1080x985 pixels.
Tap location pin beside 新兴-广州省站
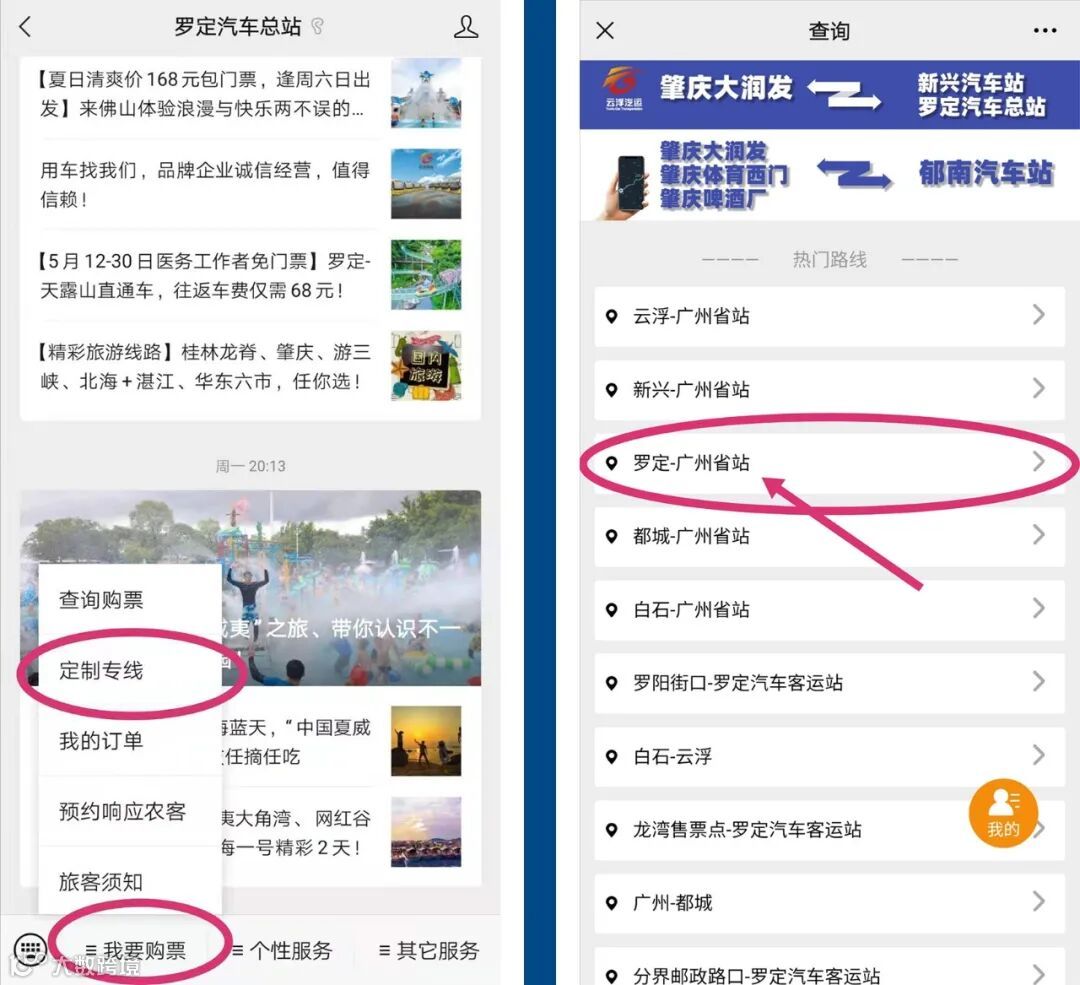pos(611,390)
